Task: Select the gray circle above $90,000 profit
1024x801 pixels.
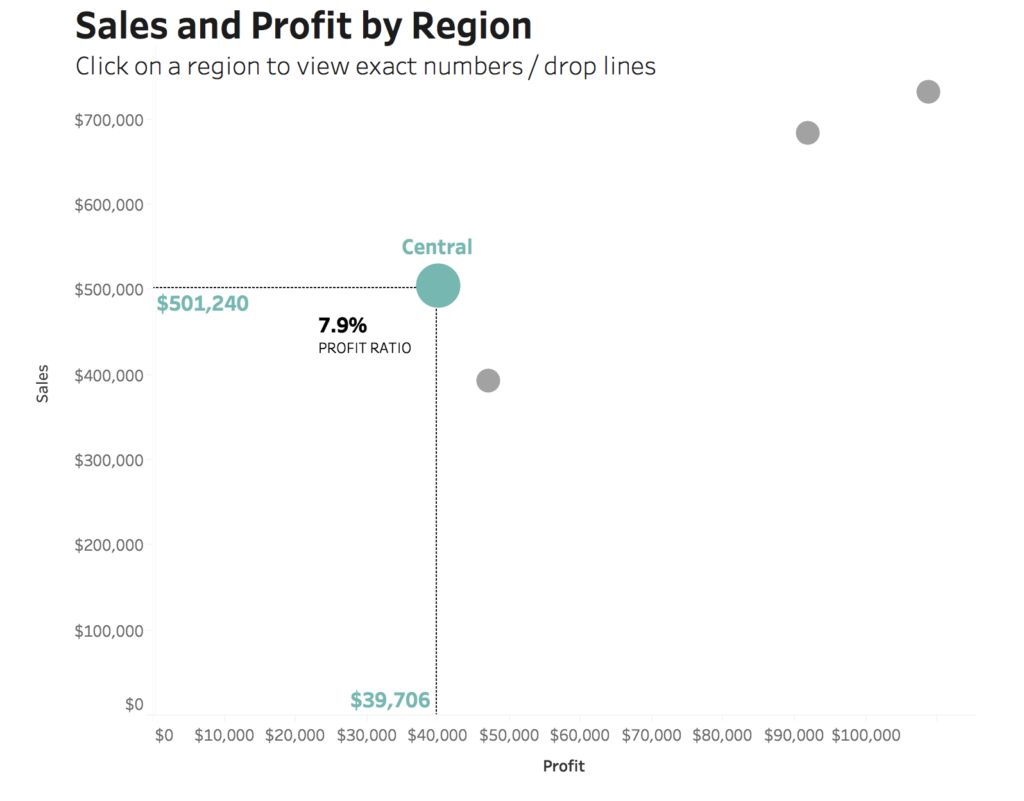Action: [807, 133]
